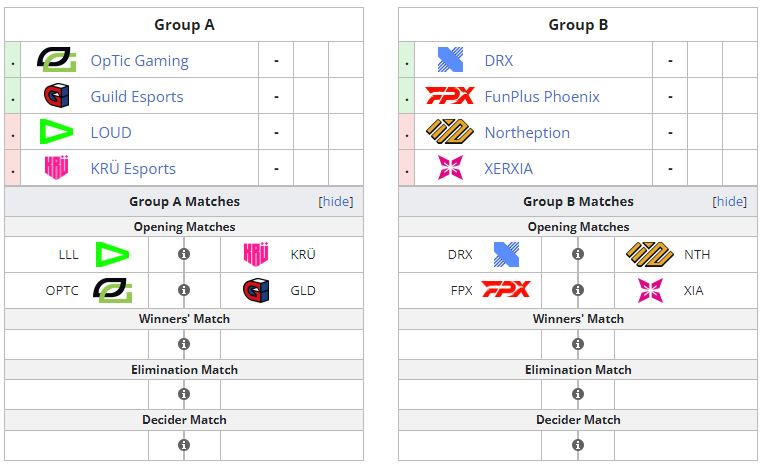Click the DRX blue logo in standings
This screenshot has height=464, width=764.
450,60
